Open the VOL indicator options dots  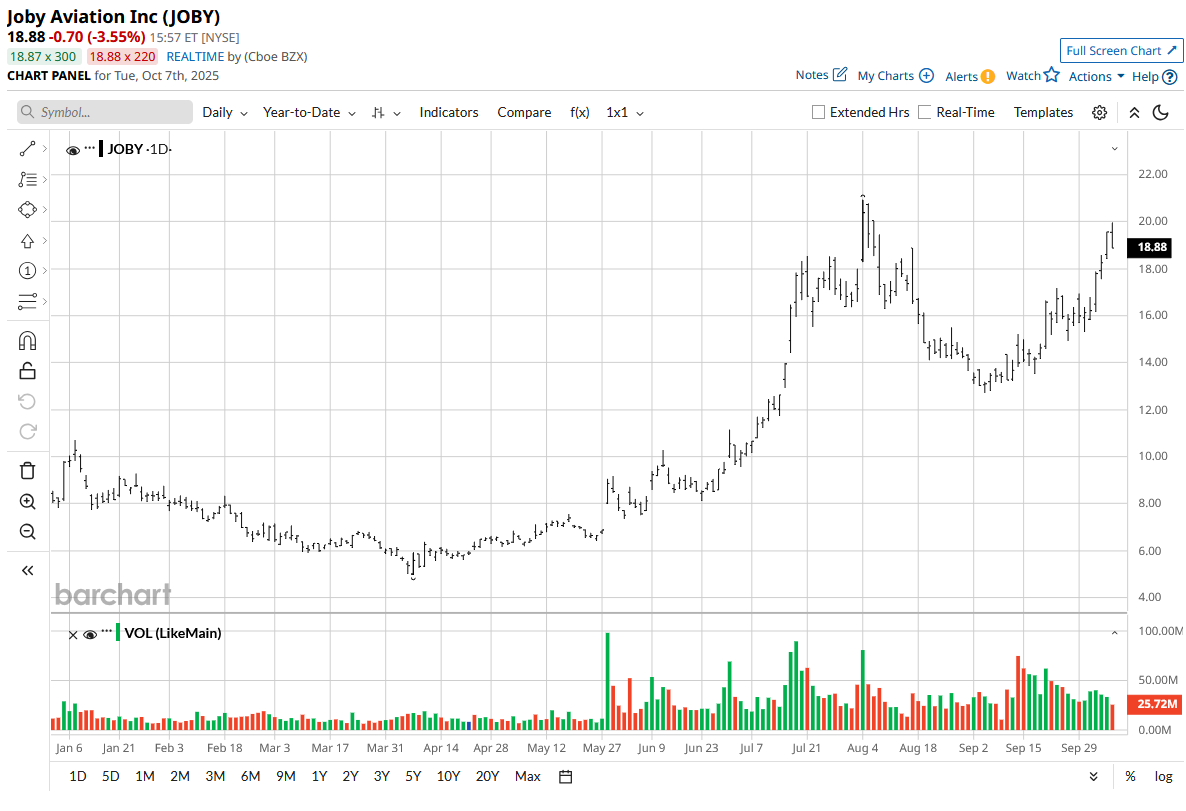(x=107, y=629)
